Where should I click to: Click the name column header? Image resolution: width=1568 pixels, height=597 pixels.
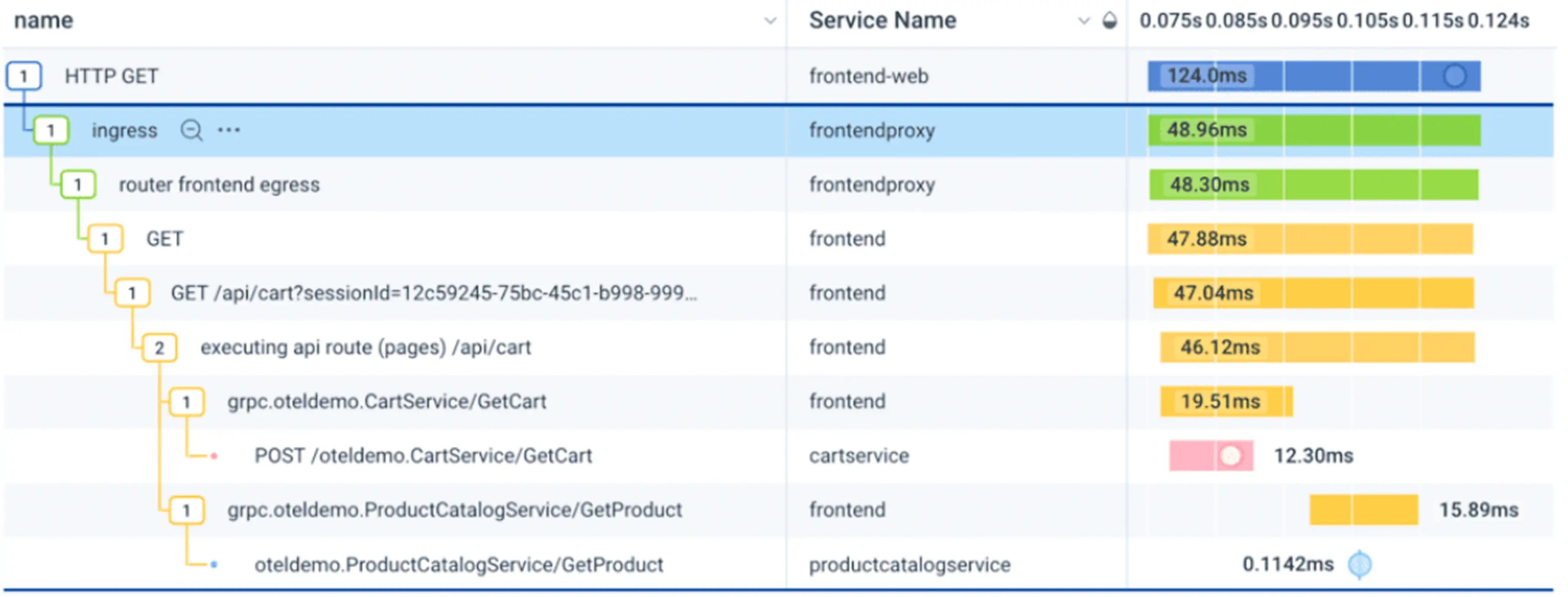point(43,21)
